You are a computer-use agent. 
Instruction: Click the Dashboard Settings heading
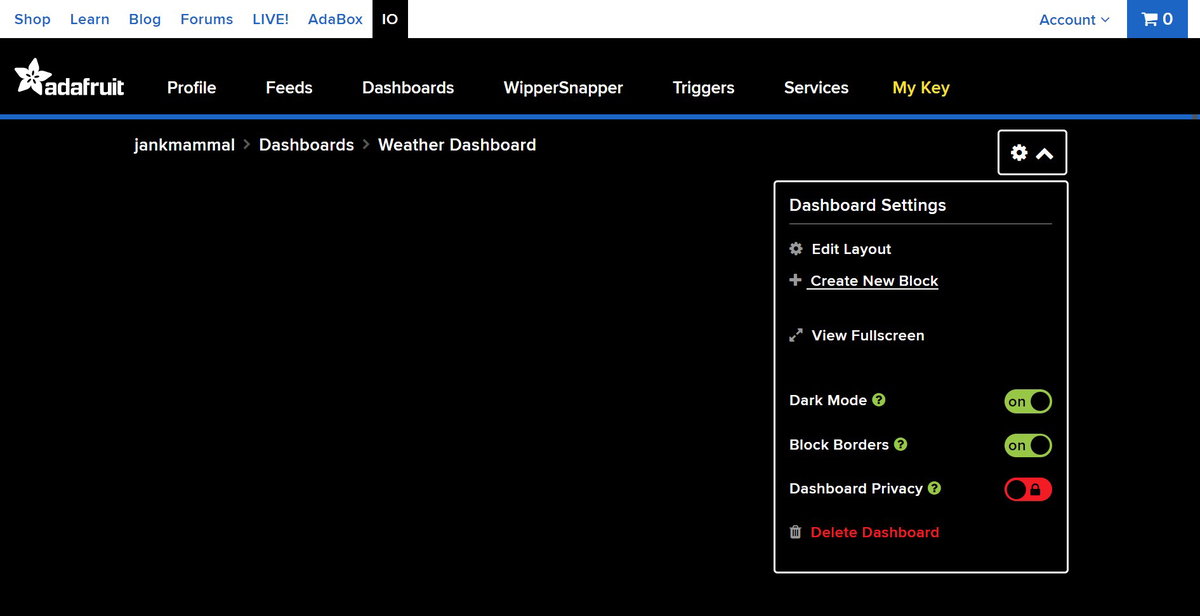[x=868, y=205]
